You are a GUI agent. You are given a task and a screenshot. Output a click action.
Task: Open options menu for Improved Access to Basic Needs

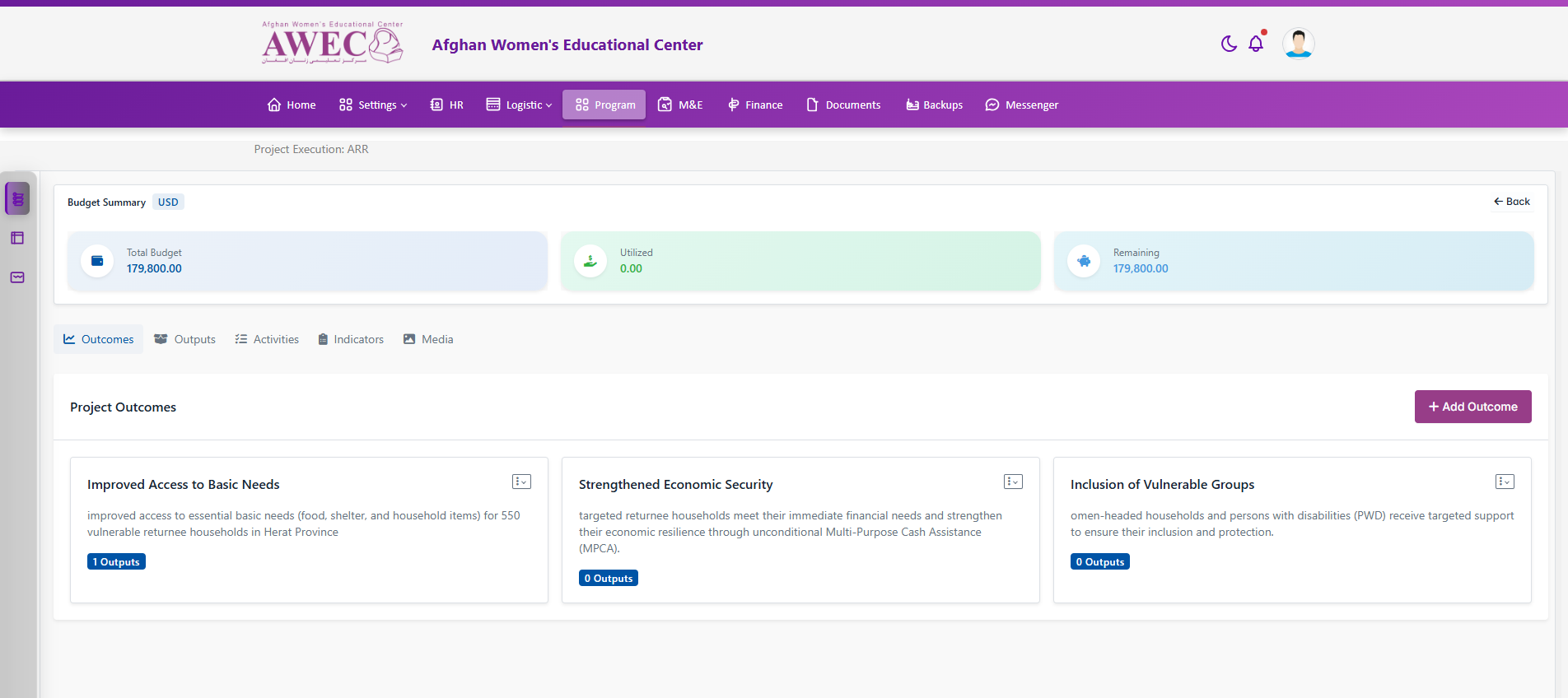click(521, 482)
